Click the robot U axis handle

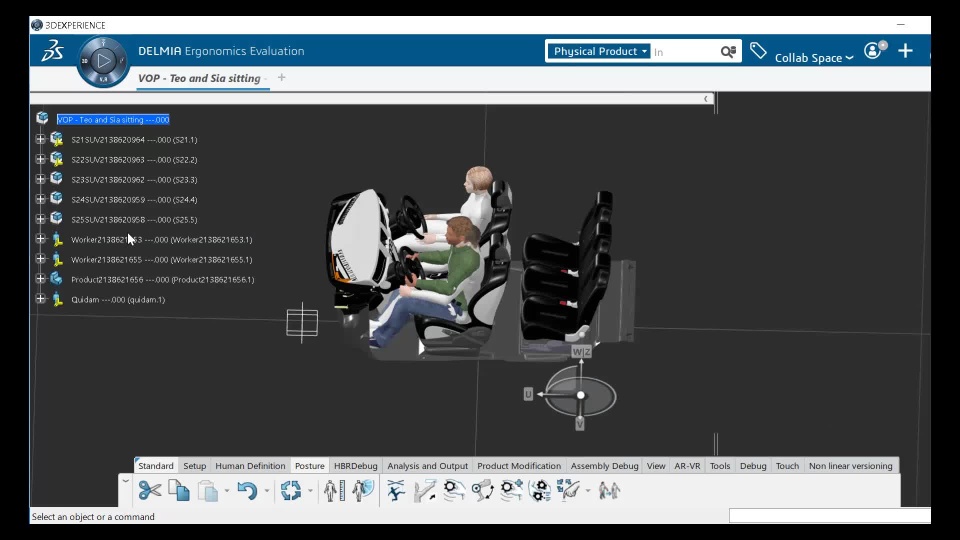click(x=528, y=394)
